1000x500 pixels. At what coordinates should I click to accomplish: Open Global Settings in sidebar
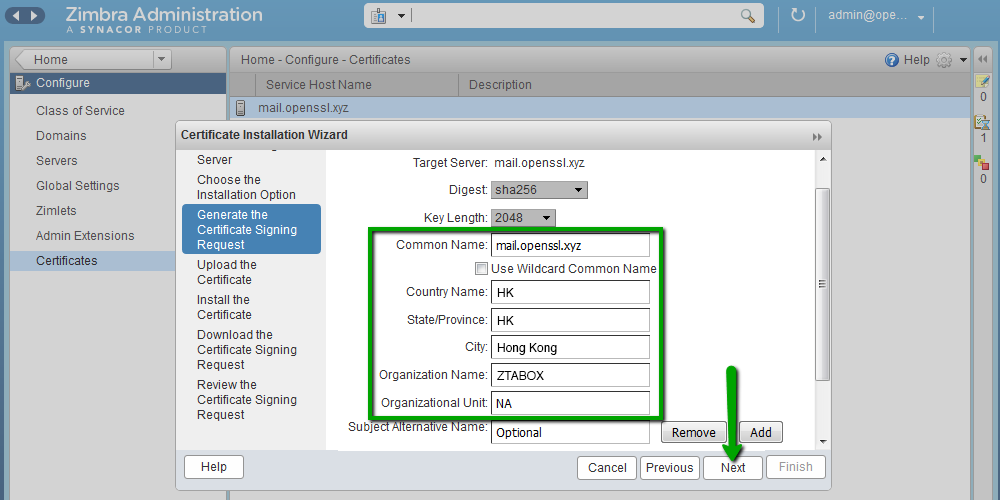pyautogui.click(x=77, y=186)
